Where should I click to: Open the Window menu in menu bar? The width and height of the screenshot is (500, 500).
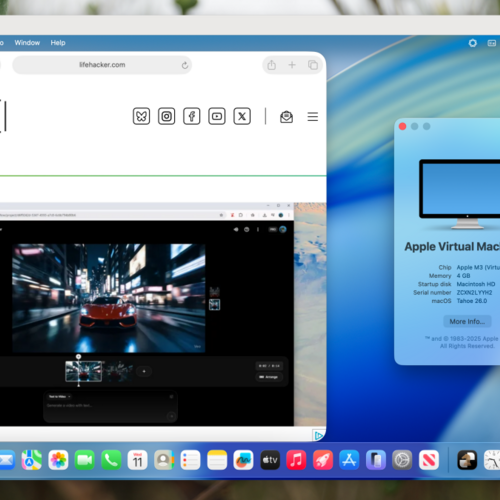[27, 43]
